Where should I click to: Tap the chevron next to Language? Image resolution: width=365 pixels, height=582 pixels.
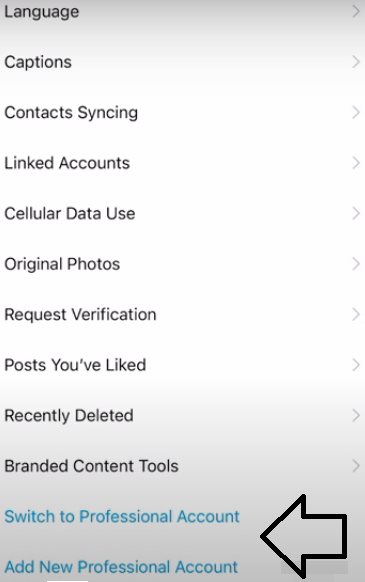coord(356,12)
